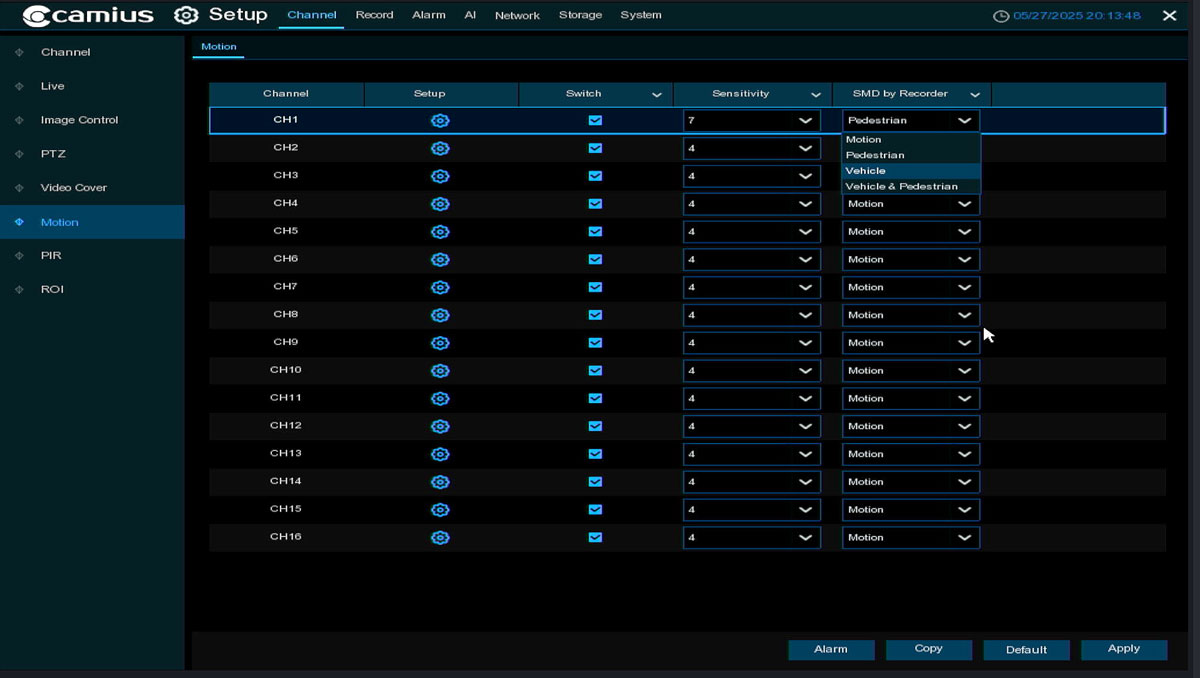Uncheck the Switch box for CH10
Viewport: 1200px width, 678px height.
(595, 370)
